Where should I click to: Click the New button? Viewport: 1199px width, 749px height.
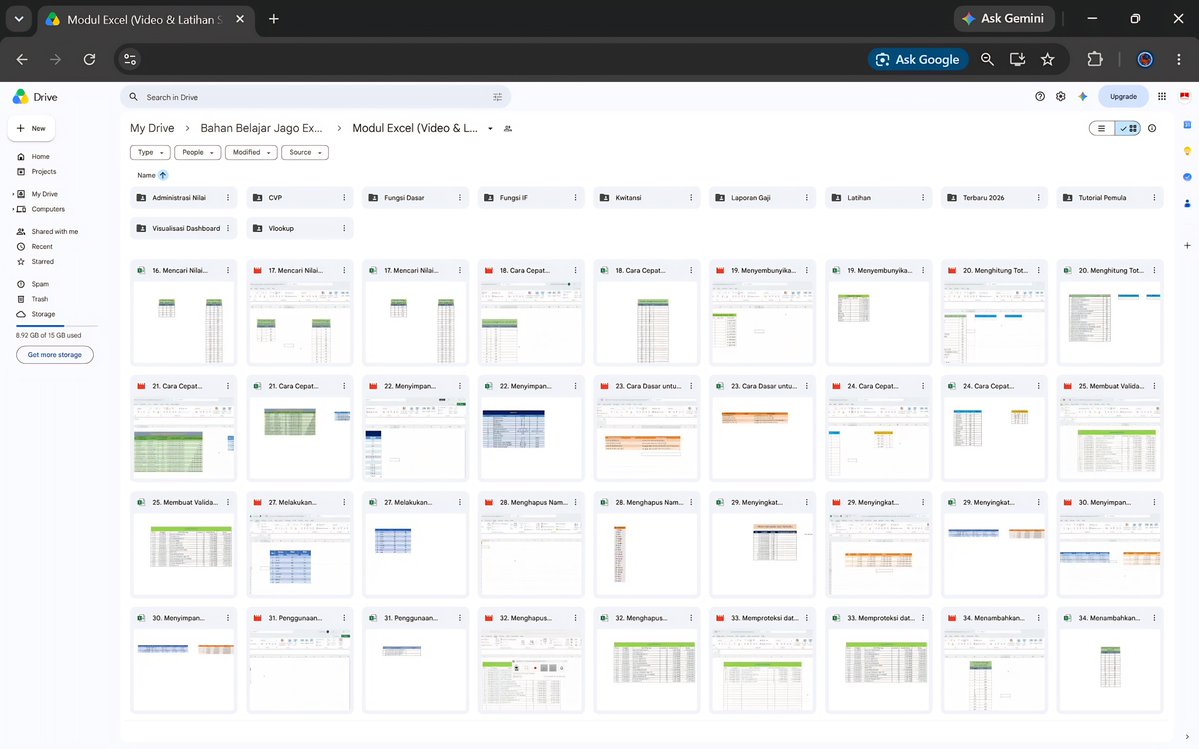coord(31,128)
